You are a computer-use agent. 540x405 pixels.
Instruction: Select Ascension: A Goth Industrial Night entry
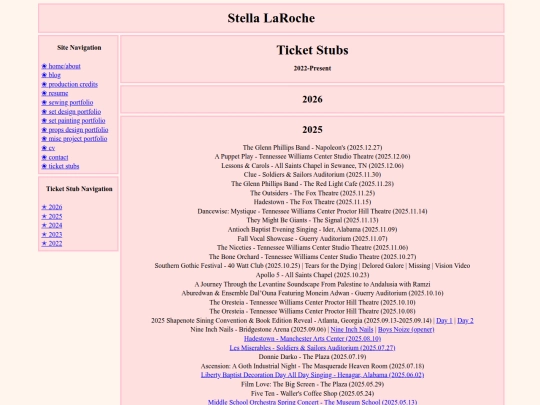click(x=312, y=366)
